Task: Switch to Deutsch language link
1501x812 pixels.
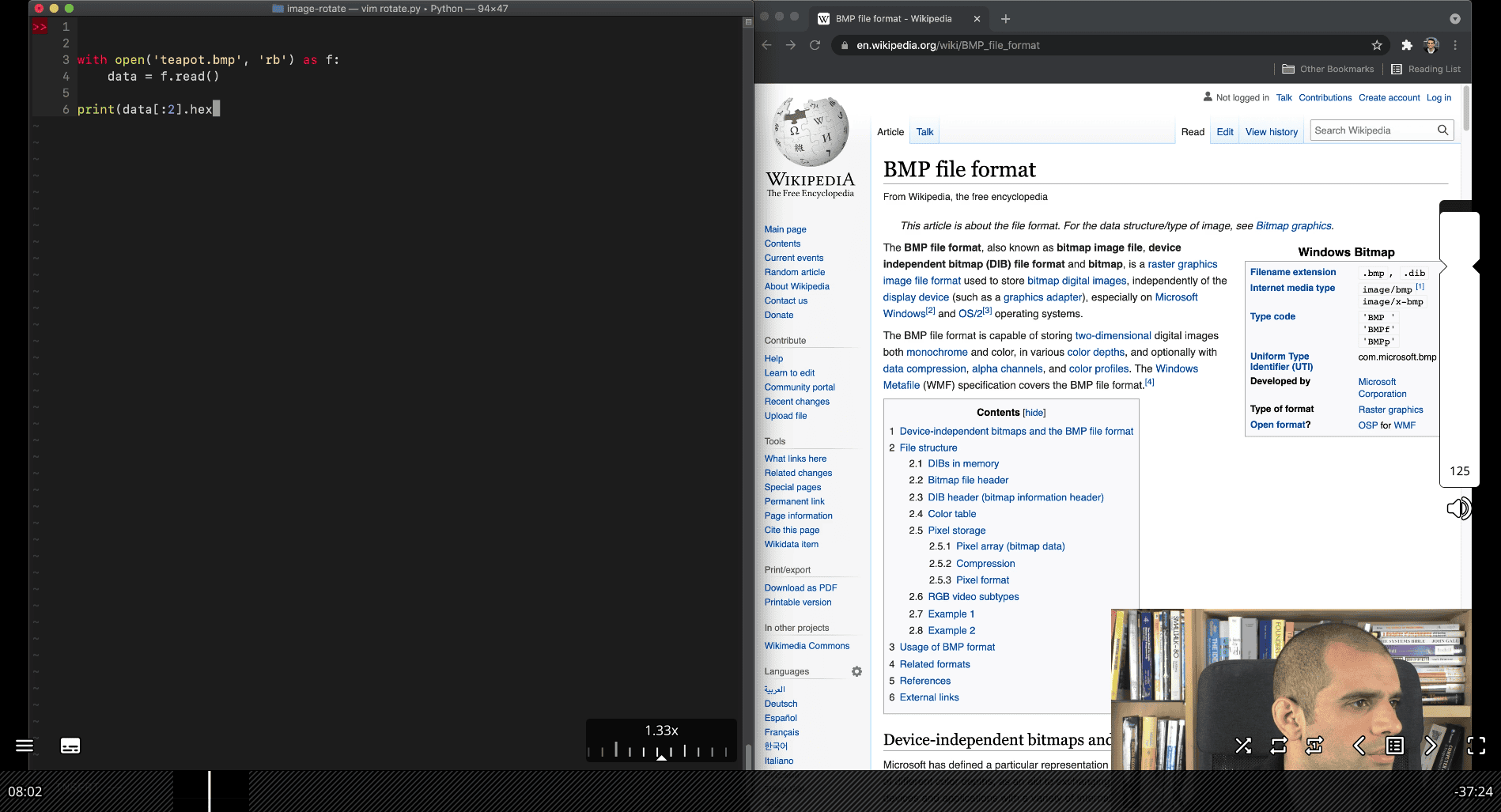Action: (x=781, y=704)
